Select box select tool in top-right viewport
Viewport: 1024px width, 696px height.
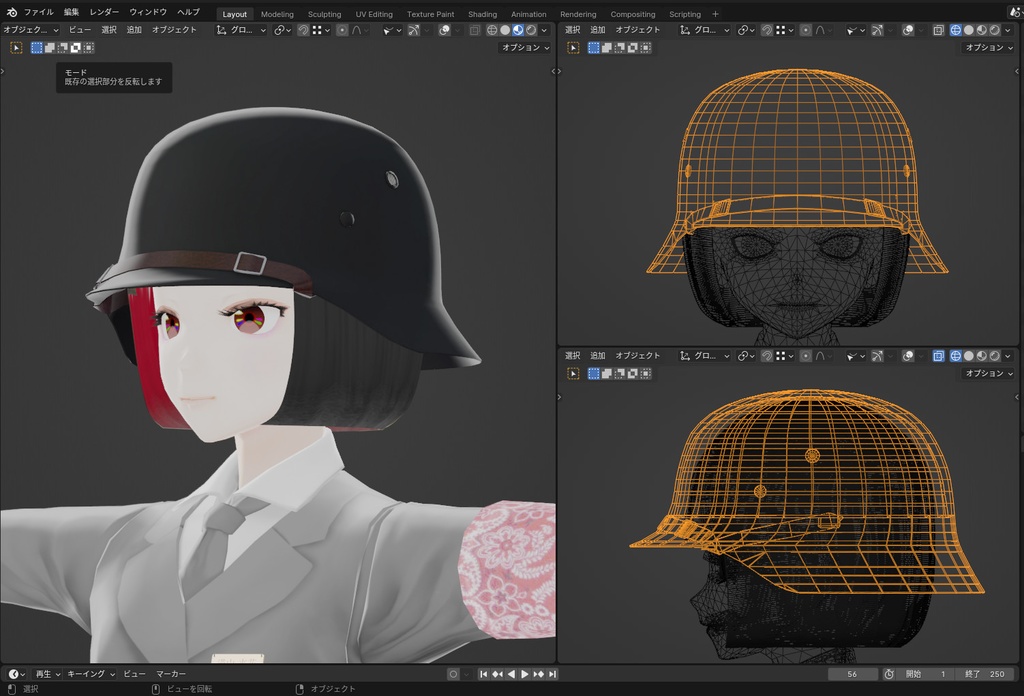(x=573, y=48)
